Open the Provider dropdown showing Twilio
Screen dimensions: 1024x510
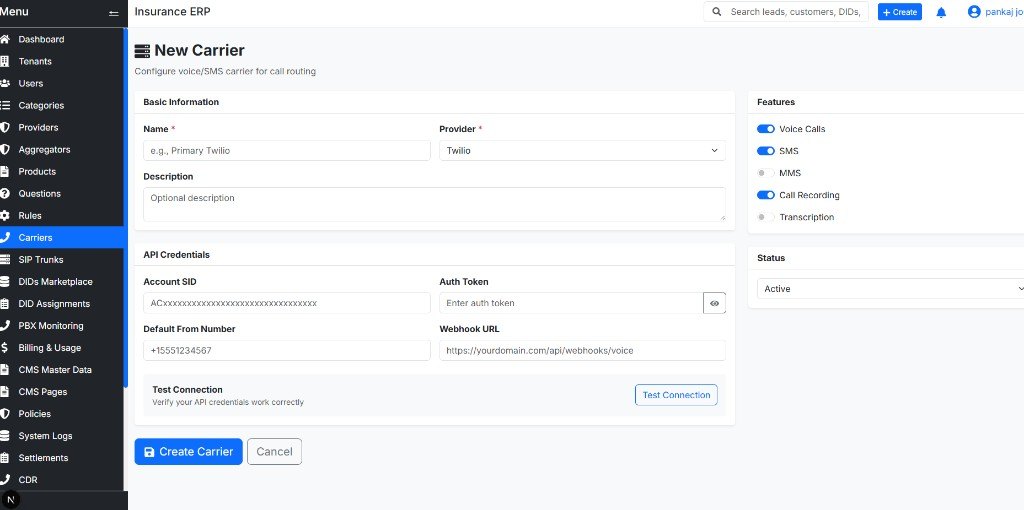click(x=582, y=150)
